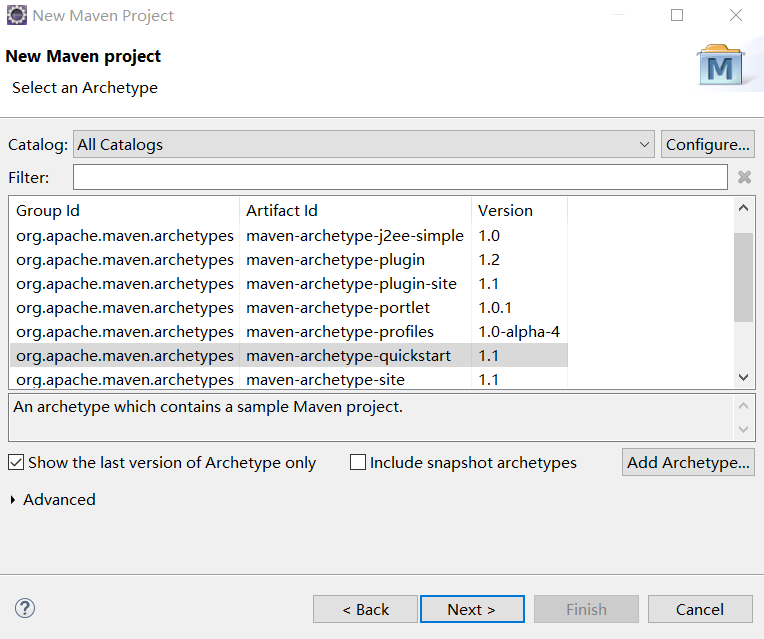Click the Next button
Viewport: 764px width, 639px height.
(472, 609)
